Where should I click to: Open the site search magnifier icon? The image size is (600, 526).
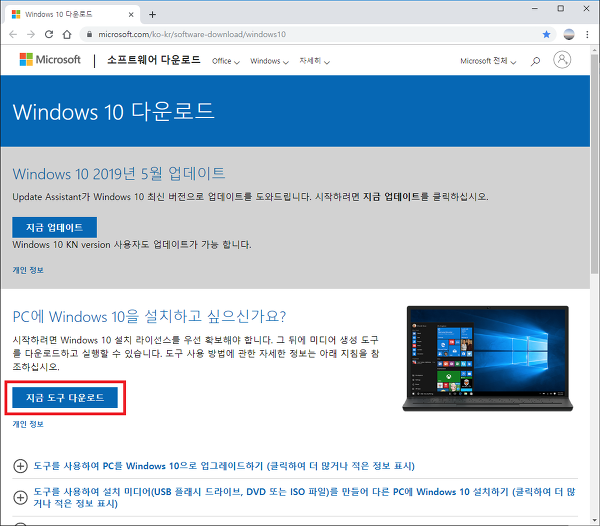coord(535,61)
